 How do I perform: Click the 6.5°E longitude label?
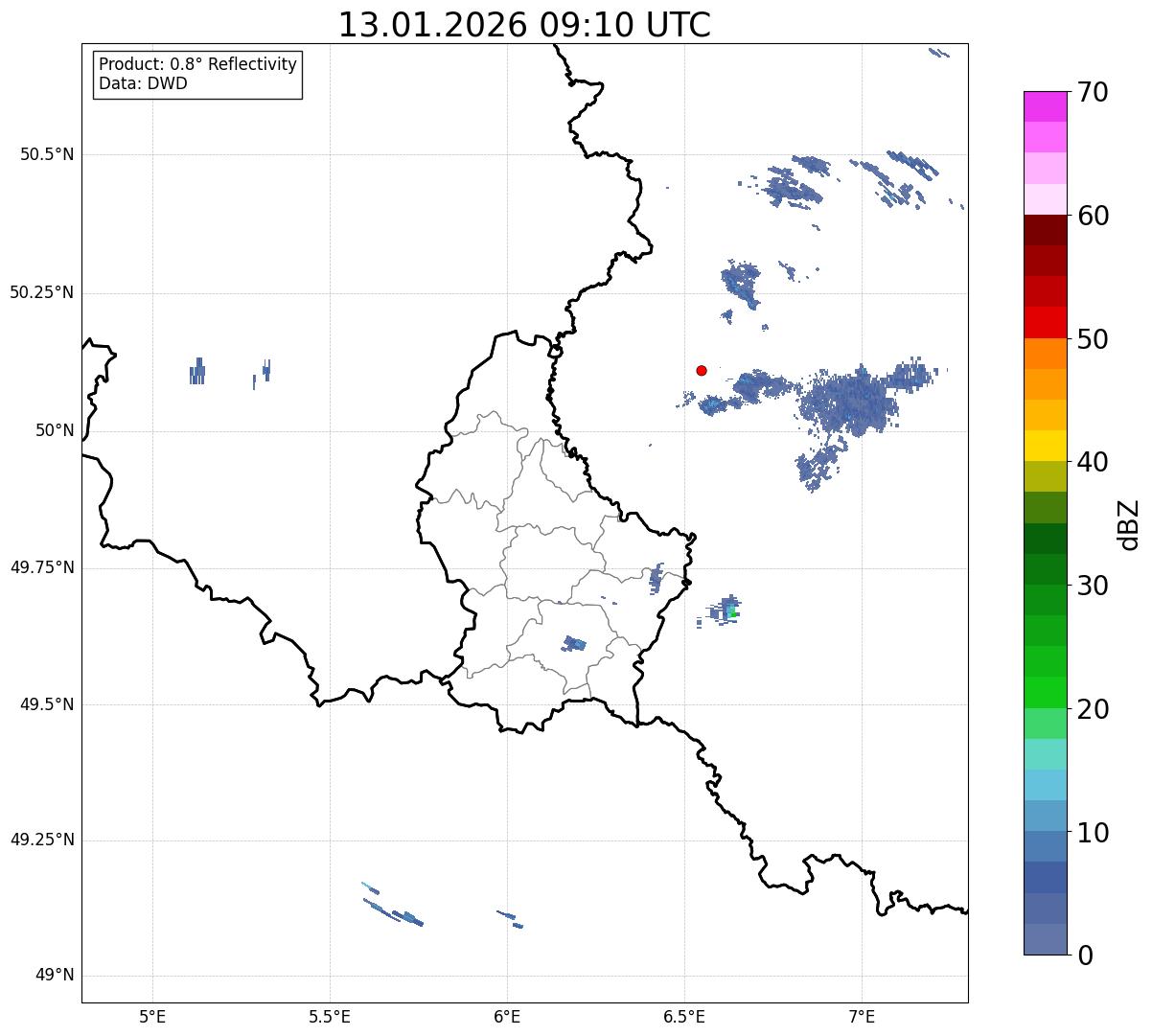coord(684,1016)
